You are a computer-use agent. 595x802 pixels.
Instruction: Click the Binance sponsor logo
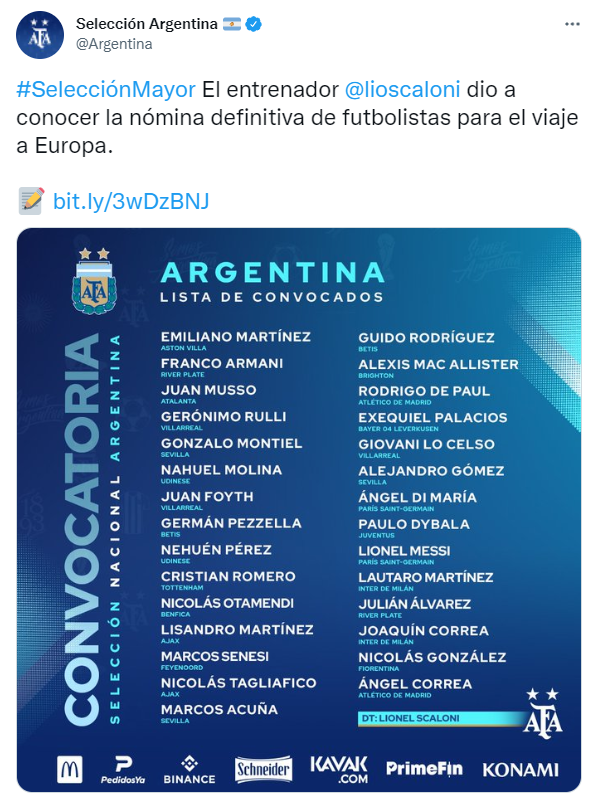point(189,770)
